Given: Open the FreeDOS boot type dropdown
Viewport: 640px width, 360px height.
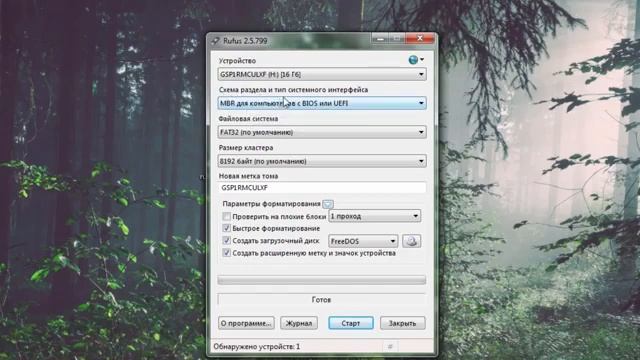Looking at the screenshot, I should coord(363,241).
